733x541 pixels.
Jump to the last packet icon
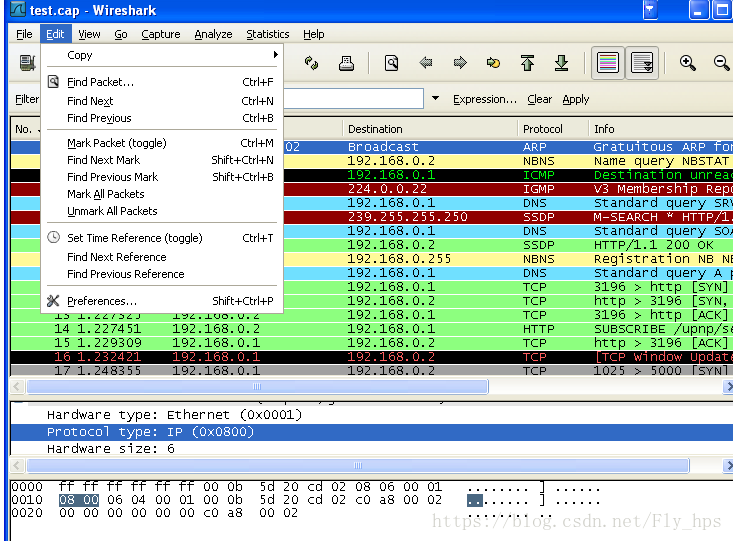(x=561, y=63)
